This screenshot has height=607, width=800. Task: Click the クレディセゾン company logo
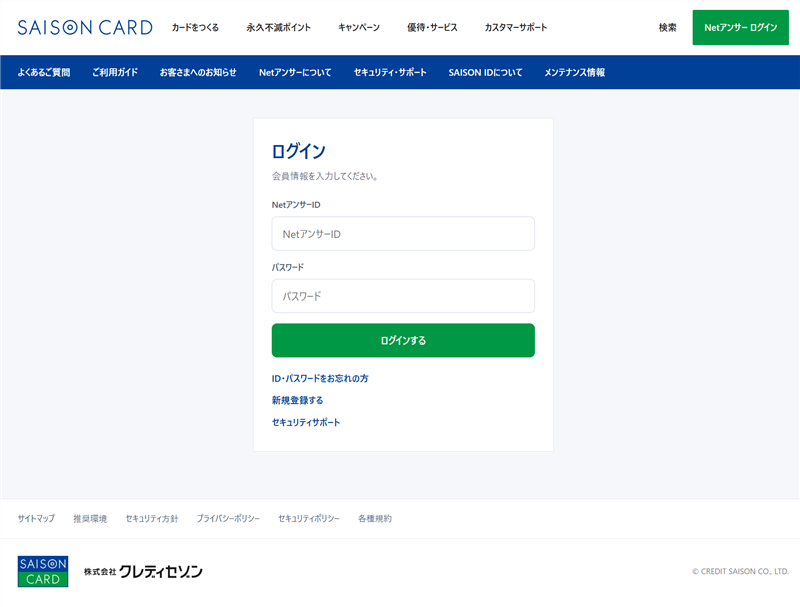click(x=143, y=572)
